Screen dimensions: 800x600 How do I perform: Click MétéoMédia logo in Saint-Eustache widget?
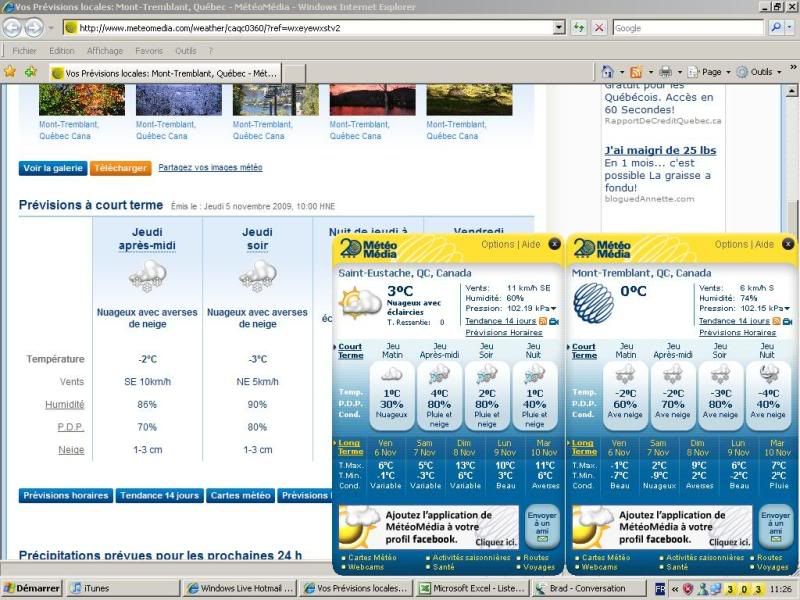pos(368,248)
